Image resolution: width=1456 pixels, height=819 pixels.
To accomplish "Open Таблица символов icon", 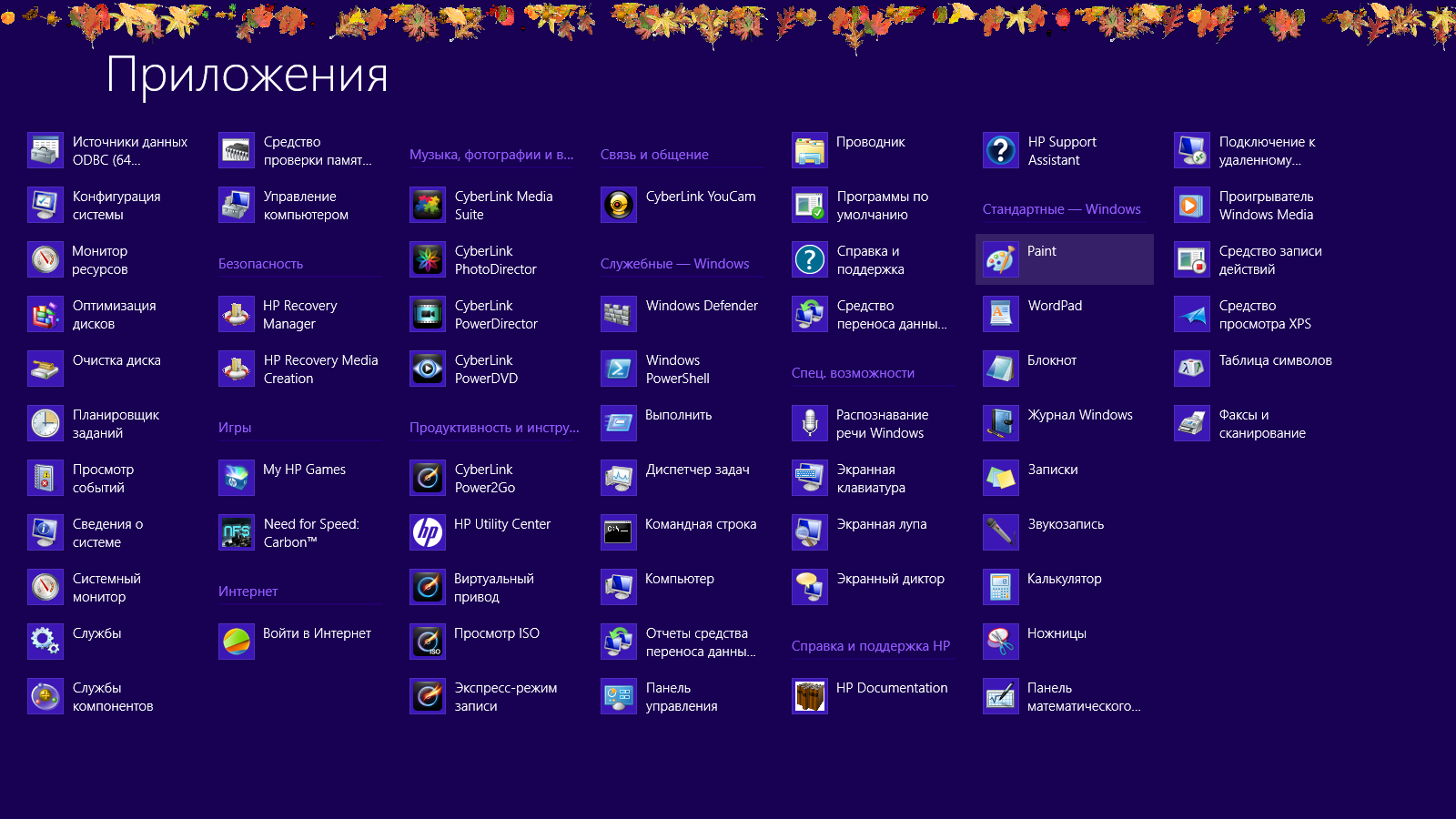I will click(1192, 369).
